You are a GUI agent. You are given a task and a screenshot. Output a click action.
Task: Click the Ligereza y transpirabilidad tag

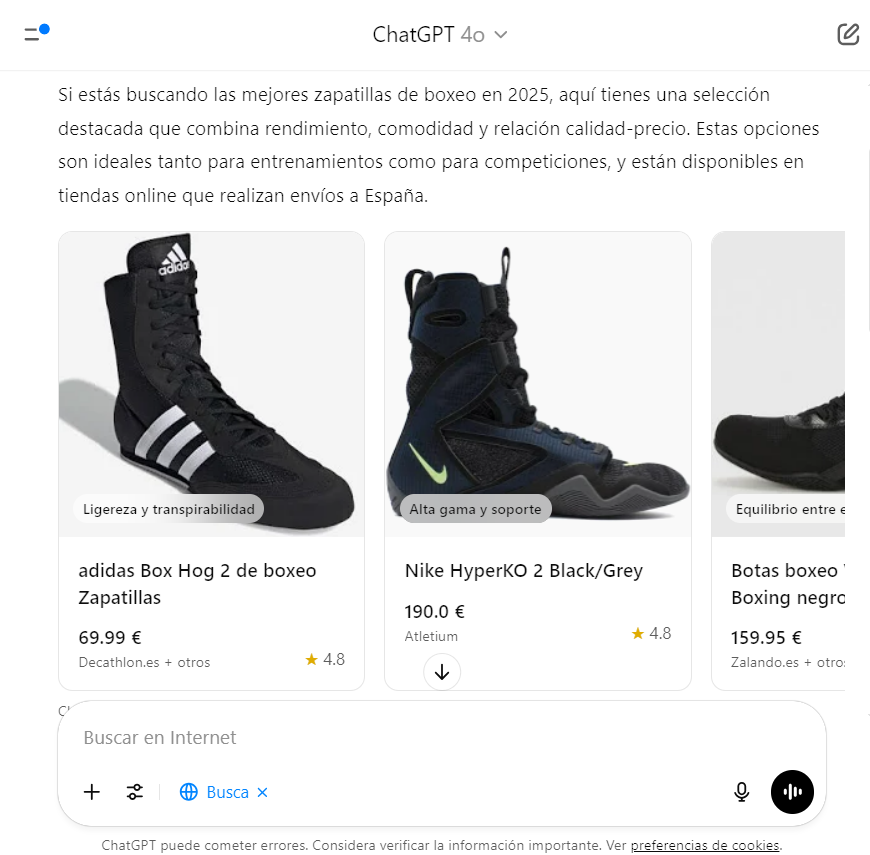coord(169,509)
